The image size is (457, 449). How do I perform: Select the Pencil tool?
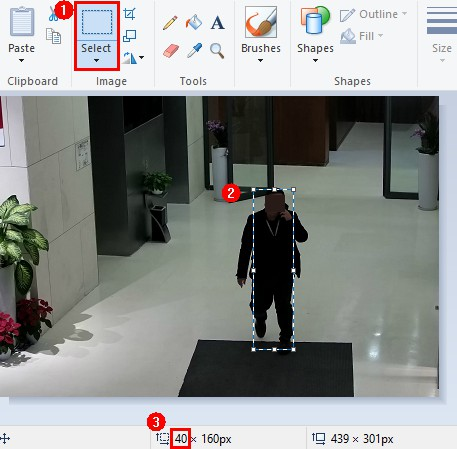pos(170,23)
